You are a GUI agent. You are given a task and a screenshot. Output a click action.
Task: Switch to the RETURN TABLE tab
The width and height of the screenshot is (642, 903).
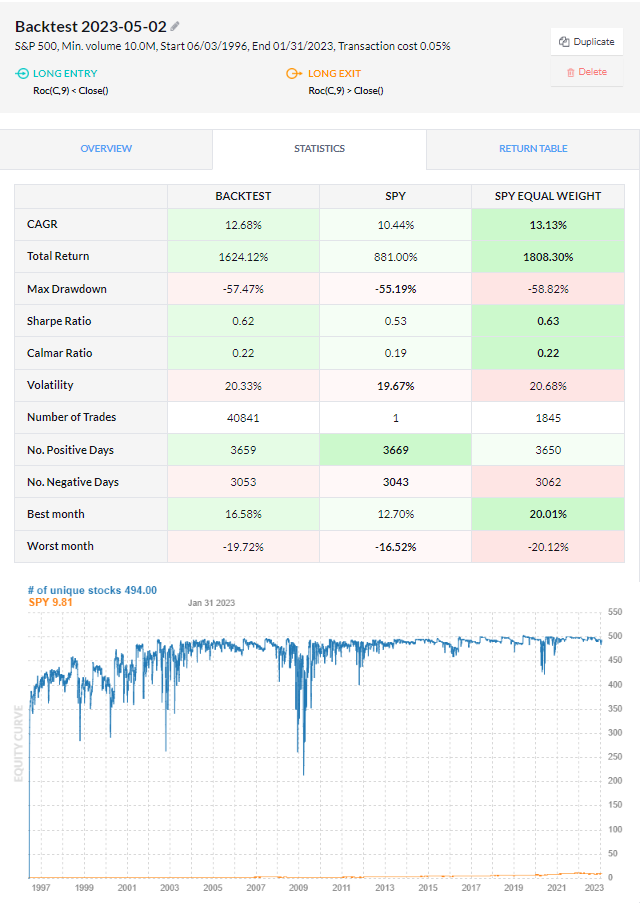(x=533, y=148)
